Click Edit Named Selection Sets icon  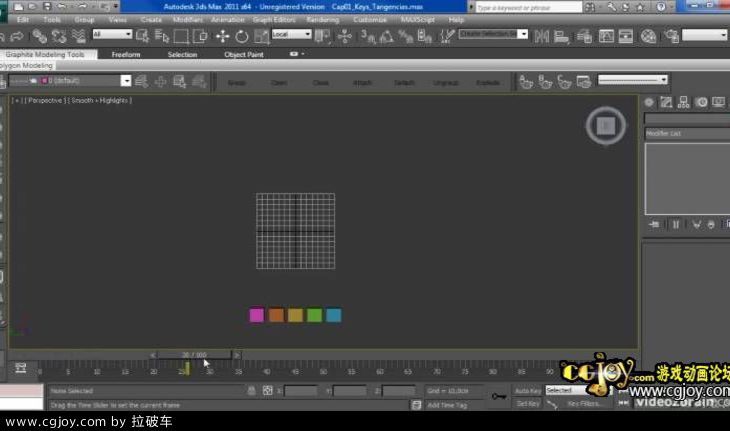[x=447, y=36]
